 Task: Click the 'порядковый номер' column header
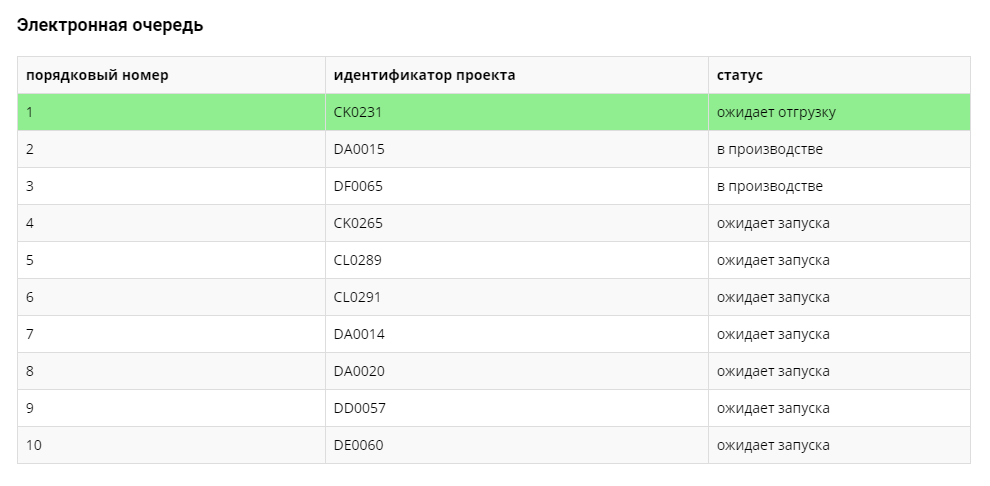pyautogui.click(x=97, y=75)
